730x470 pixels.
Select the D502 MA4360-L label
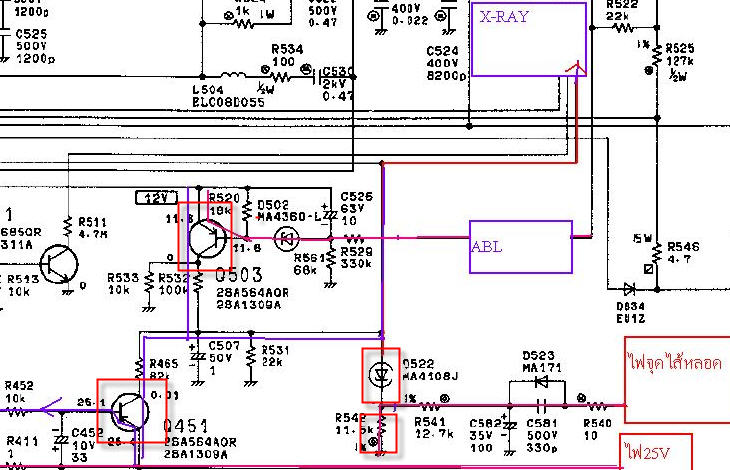tap(289, 211)
